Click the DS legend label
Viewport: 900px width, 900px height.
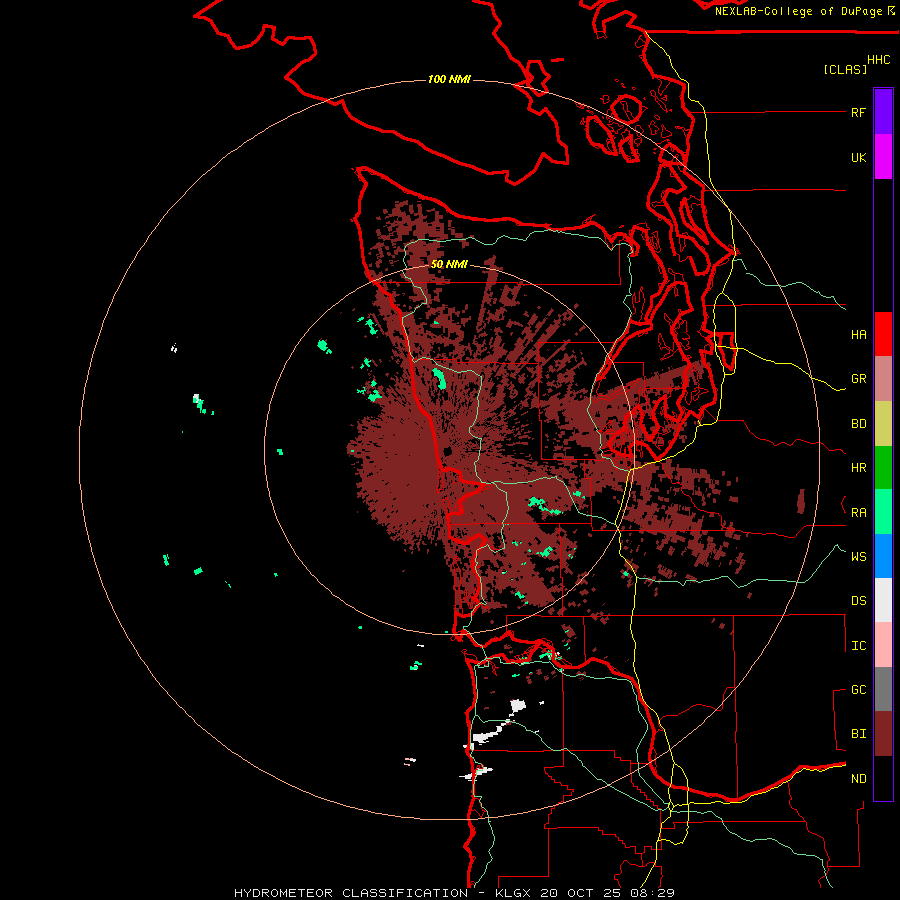858,601
